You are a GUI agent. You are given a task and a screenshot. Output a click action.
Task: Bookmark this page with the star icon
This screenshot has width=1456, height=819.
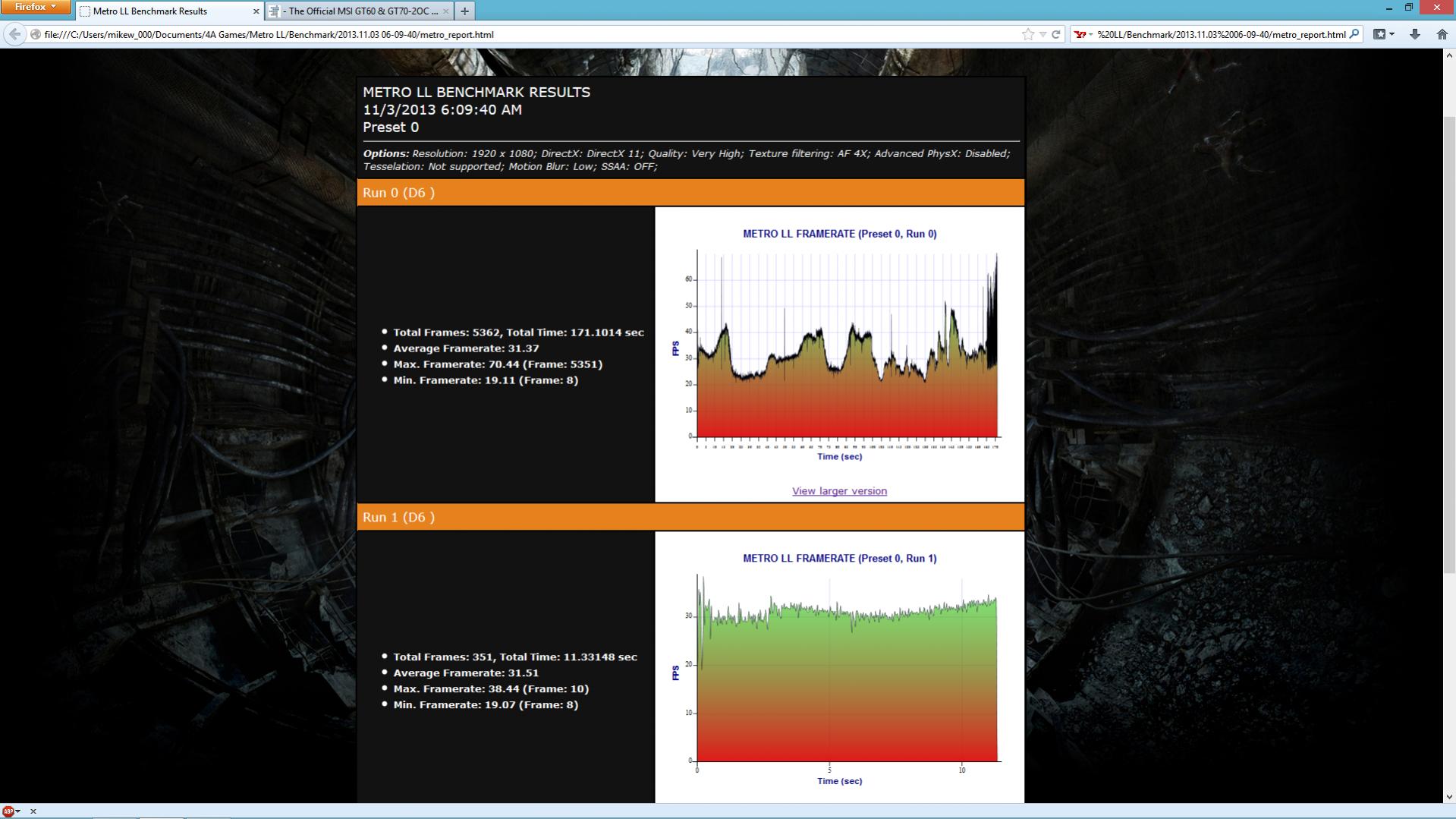pyautogui.click(x=1028, y=34)
